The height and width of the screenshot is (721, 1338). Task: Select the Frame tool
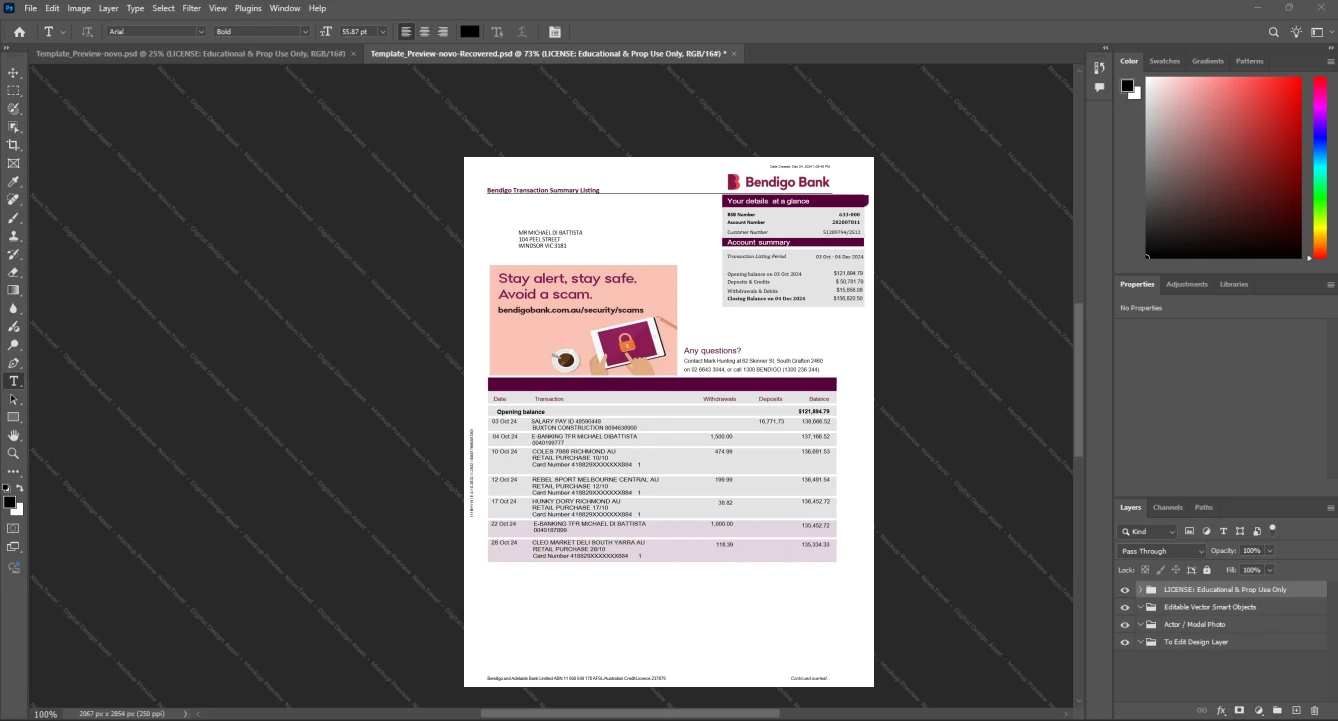tap(14, 163)
